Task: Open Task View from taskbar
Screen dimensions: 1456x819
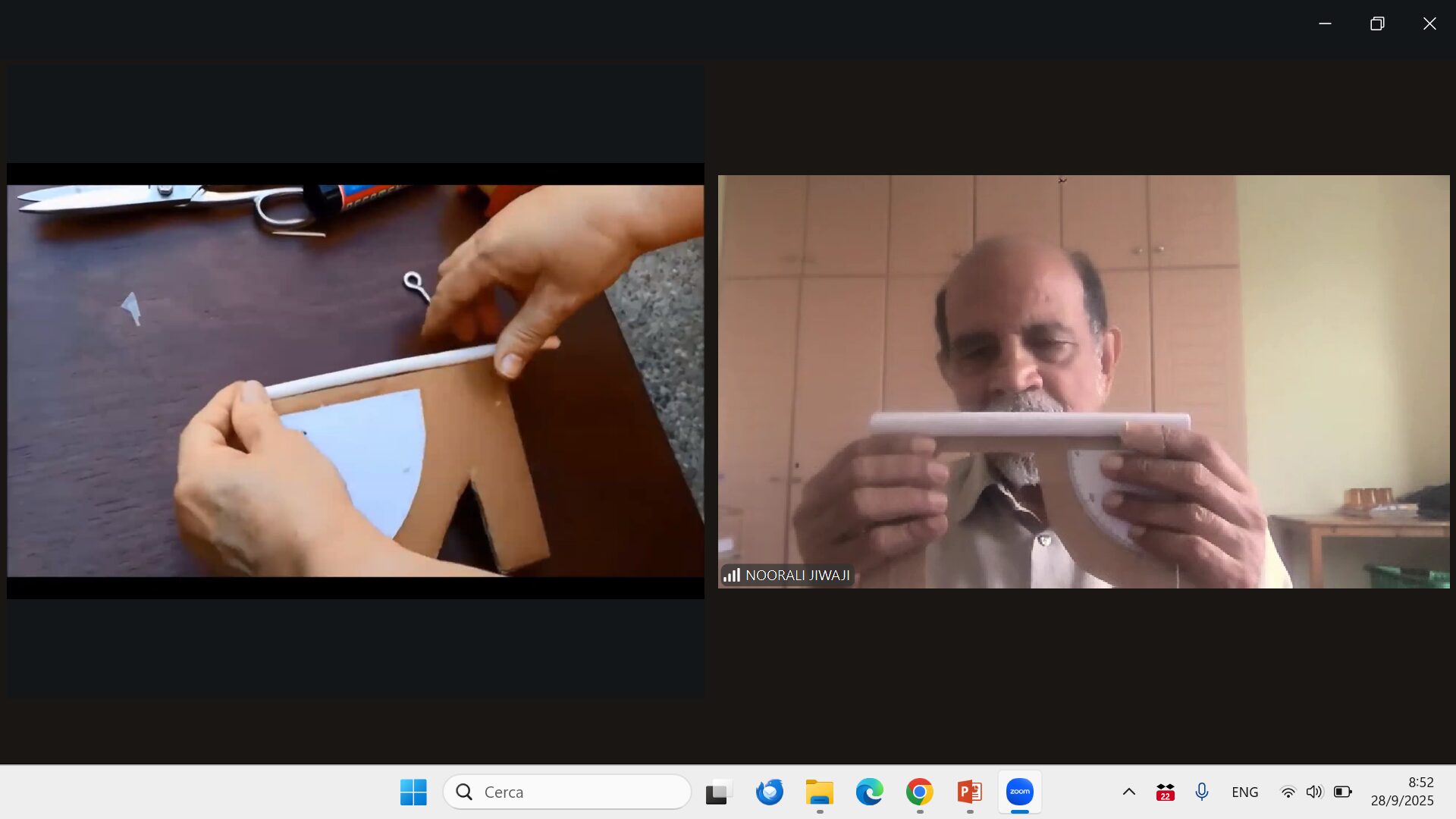Action: click(717, 792)
